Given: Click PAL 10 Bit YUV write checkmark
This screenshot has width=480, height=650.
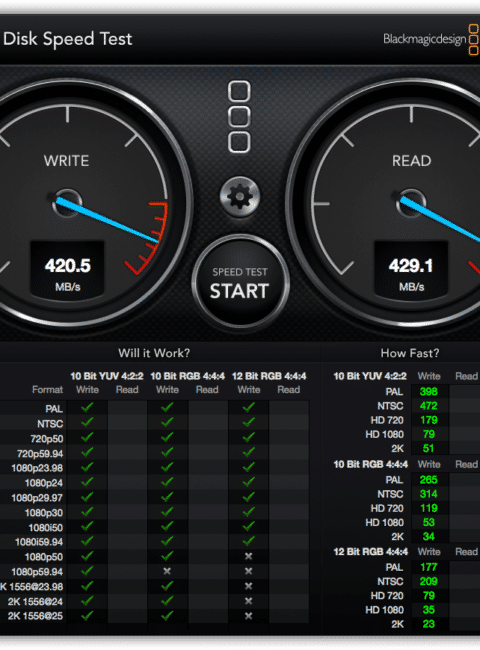Looking at the screenshot, I should click(87, 407).
